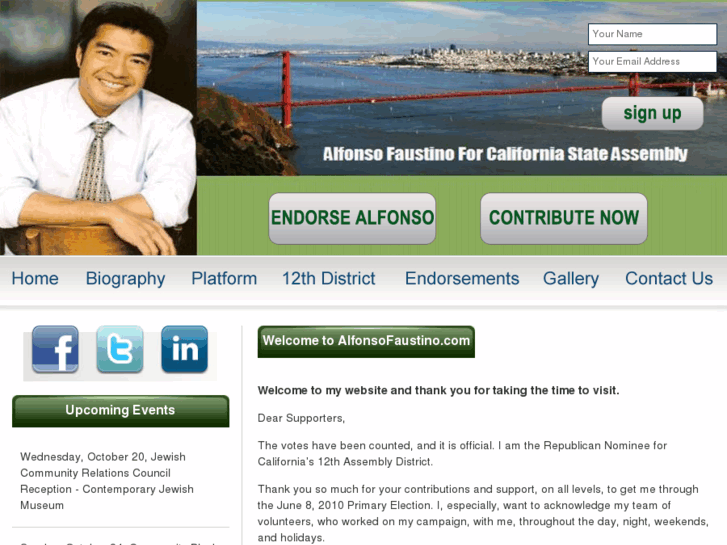Click the sign up button
The height and width of the screenshot is (545, 727).
click(652, 114)
